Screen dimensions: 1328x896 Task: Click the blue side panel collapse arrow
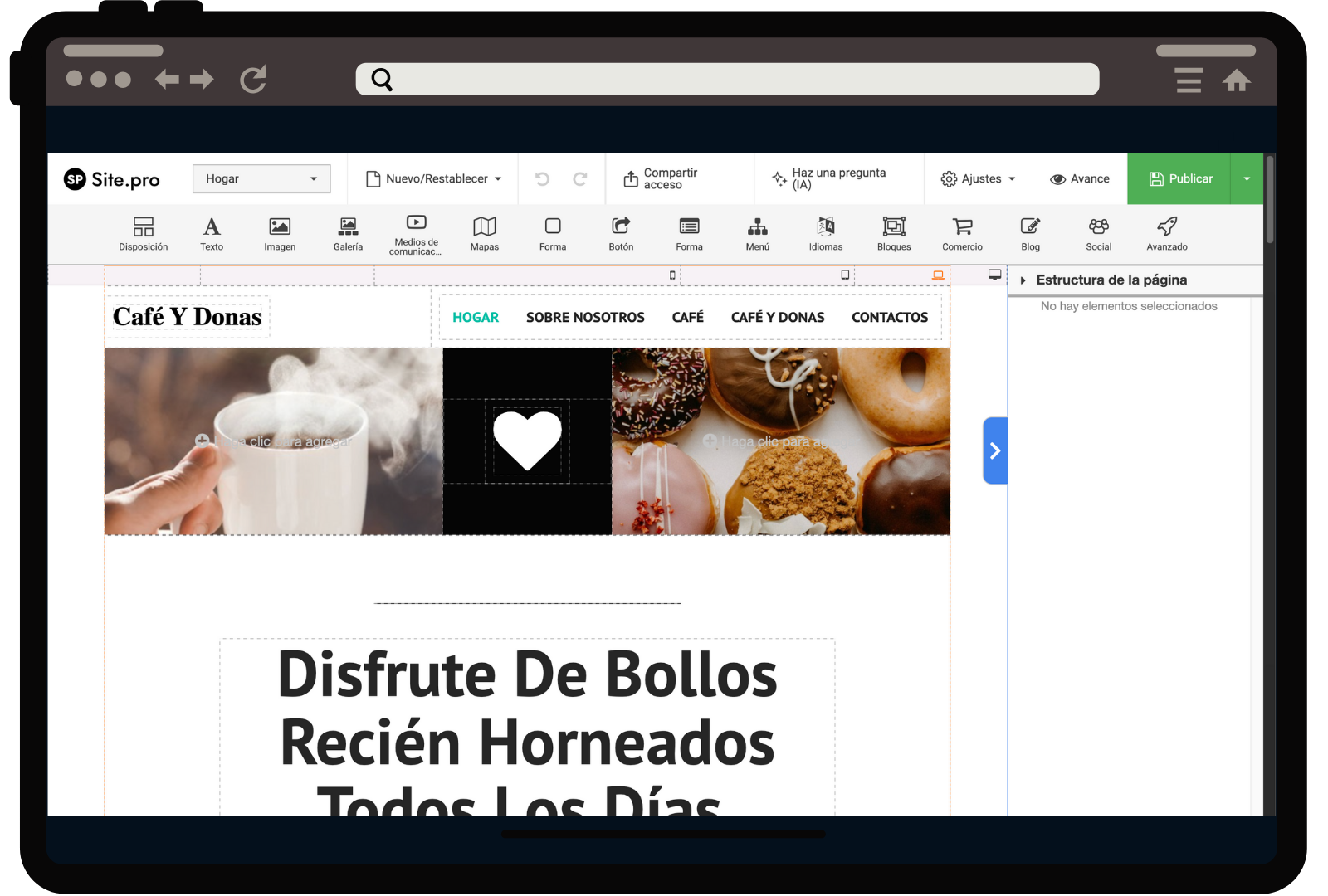(994, 450)
